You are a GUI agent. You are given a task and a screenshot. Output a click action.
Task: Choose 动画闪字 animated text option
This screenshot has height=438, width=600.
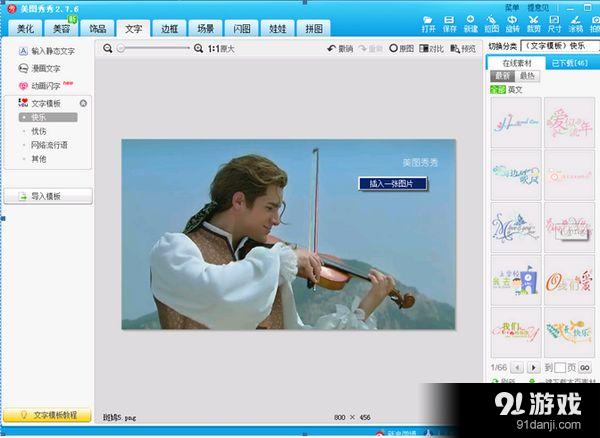pyautogui.click(x=45, y=86)
